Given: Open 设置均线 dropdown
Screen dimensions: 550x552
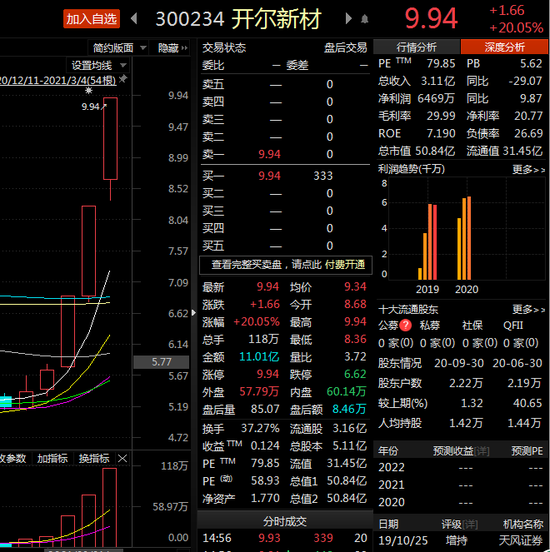Looking at the screenshot, I should tap(98, 65).
